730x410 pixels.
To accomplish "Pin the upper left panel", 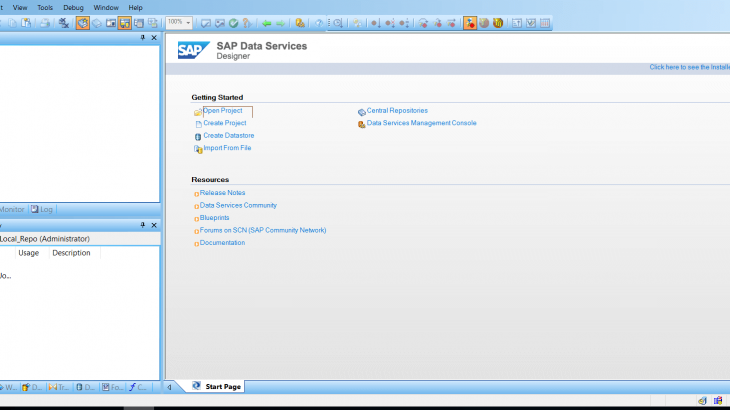I will (143, 37).
